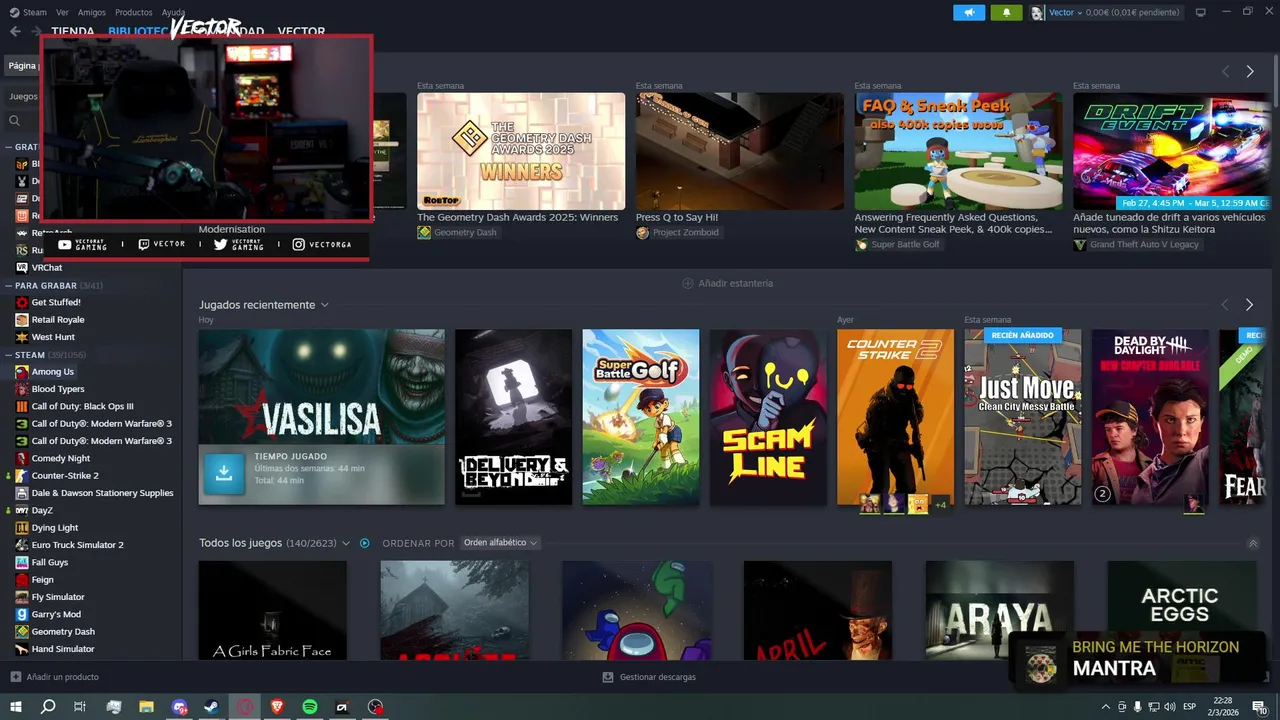Open the Orden alfabético sort dropdown
Screen dimensions: 1280x720
coord(500,543)
